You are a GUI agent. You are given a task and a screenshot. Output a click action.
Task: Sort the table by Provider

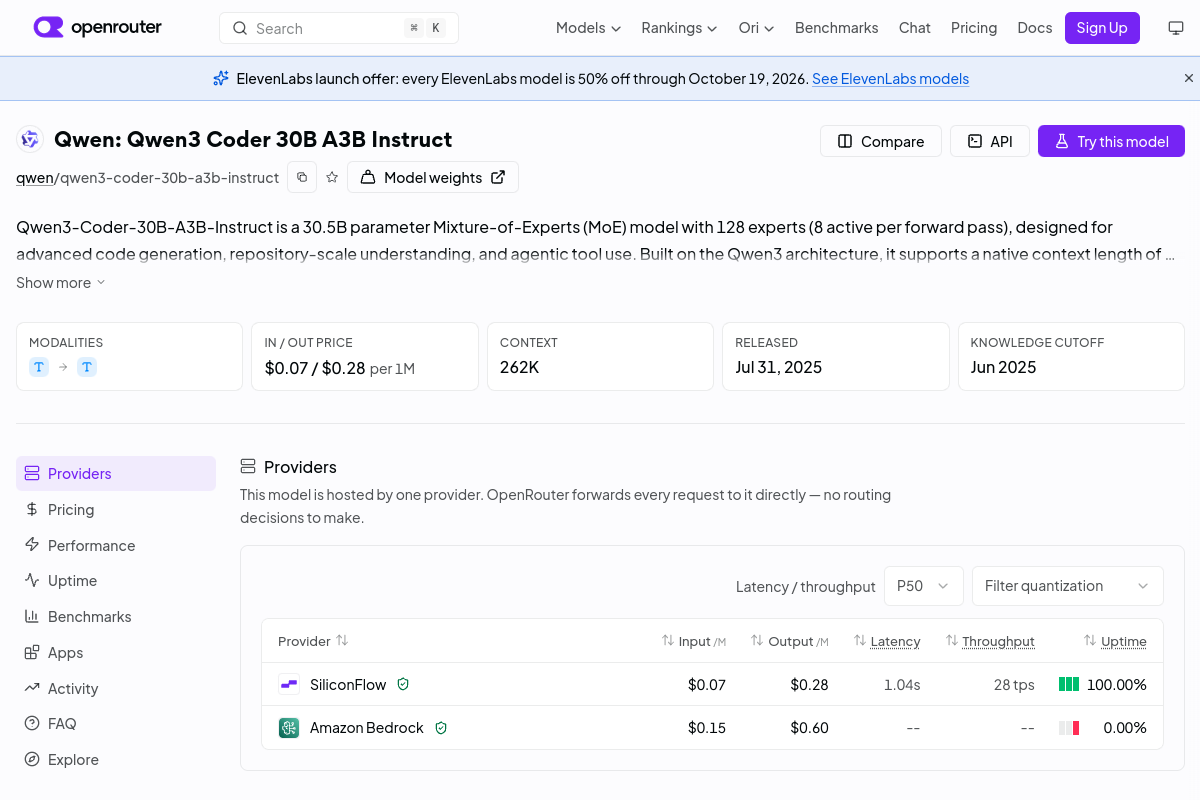point(313,641)
